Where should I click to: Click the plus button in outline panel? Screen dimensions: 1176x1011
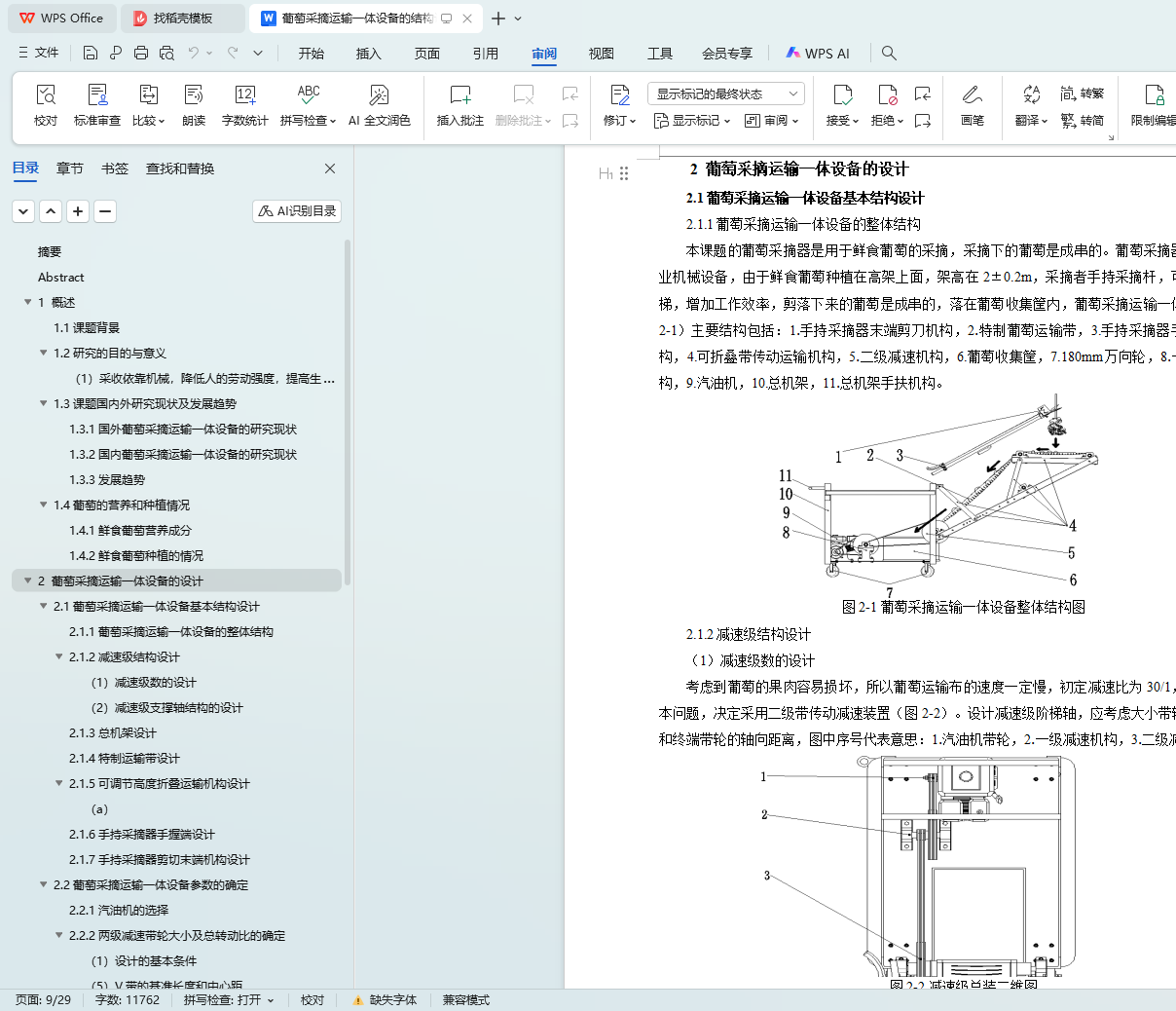pyautogui.click(x=78, y=210)
